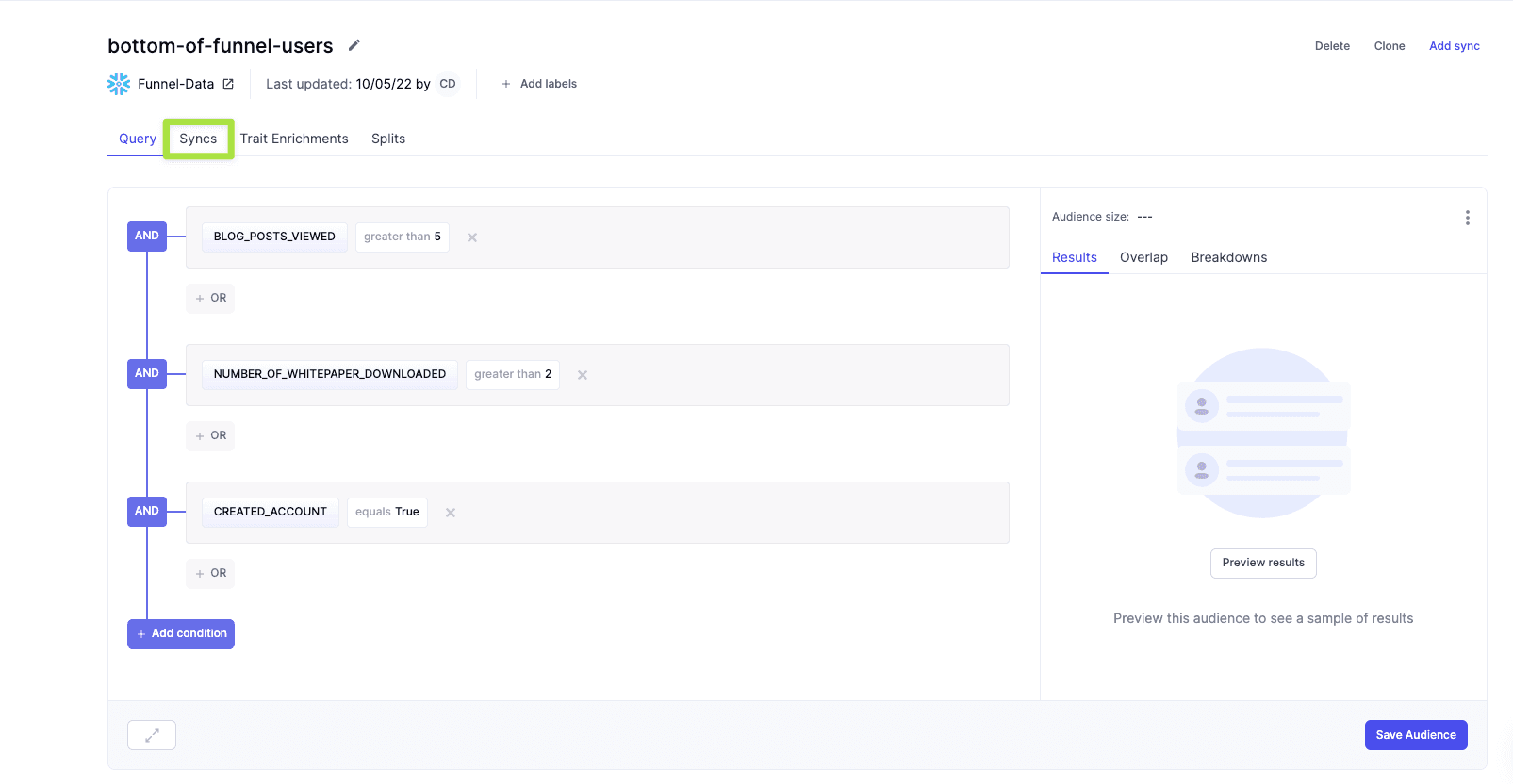
Task: Click the Save Audience button
Action: point(1415,735)
